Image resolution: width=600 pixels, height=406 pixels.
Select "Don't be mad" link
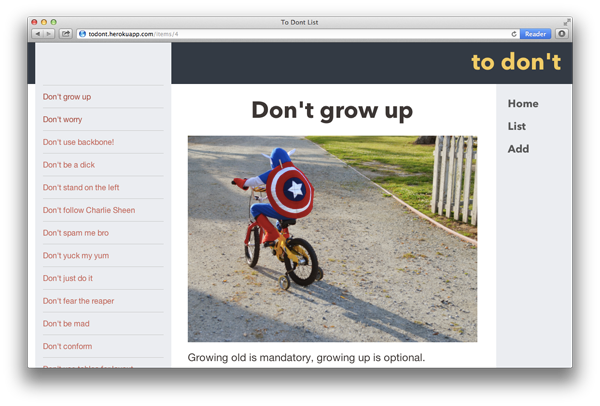[66, 324]
